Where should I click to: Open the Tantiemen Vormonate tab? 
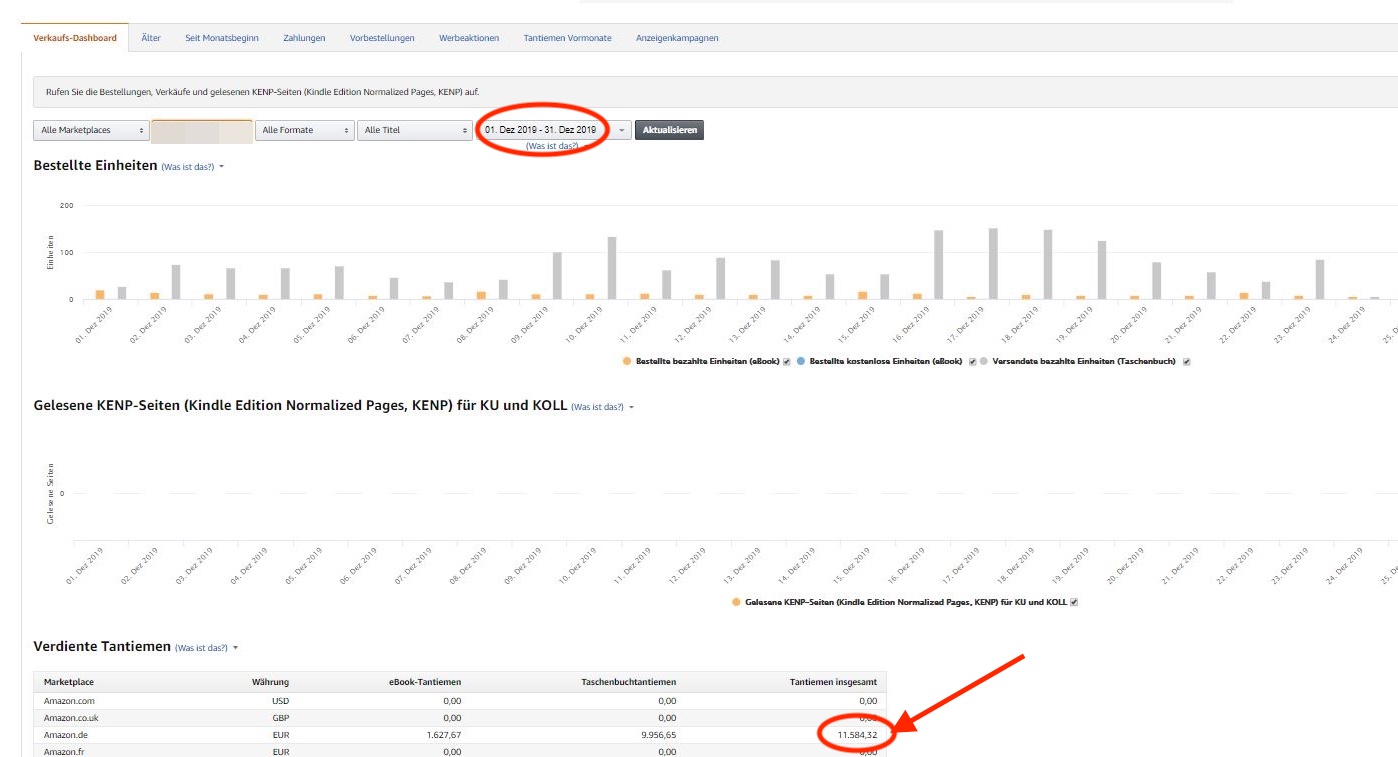567,38
